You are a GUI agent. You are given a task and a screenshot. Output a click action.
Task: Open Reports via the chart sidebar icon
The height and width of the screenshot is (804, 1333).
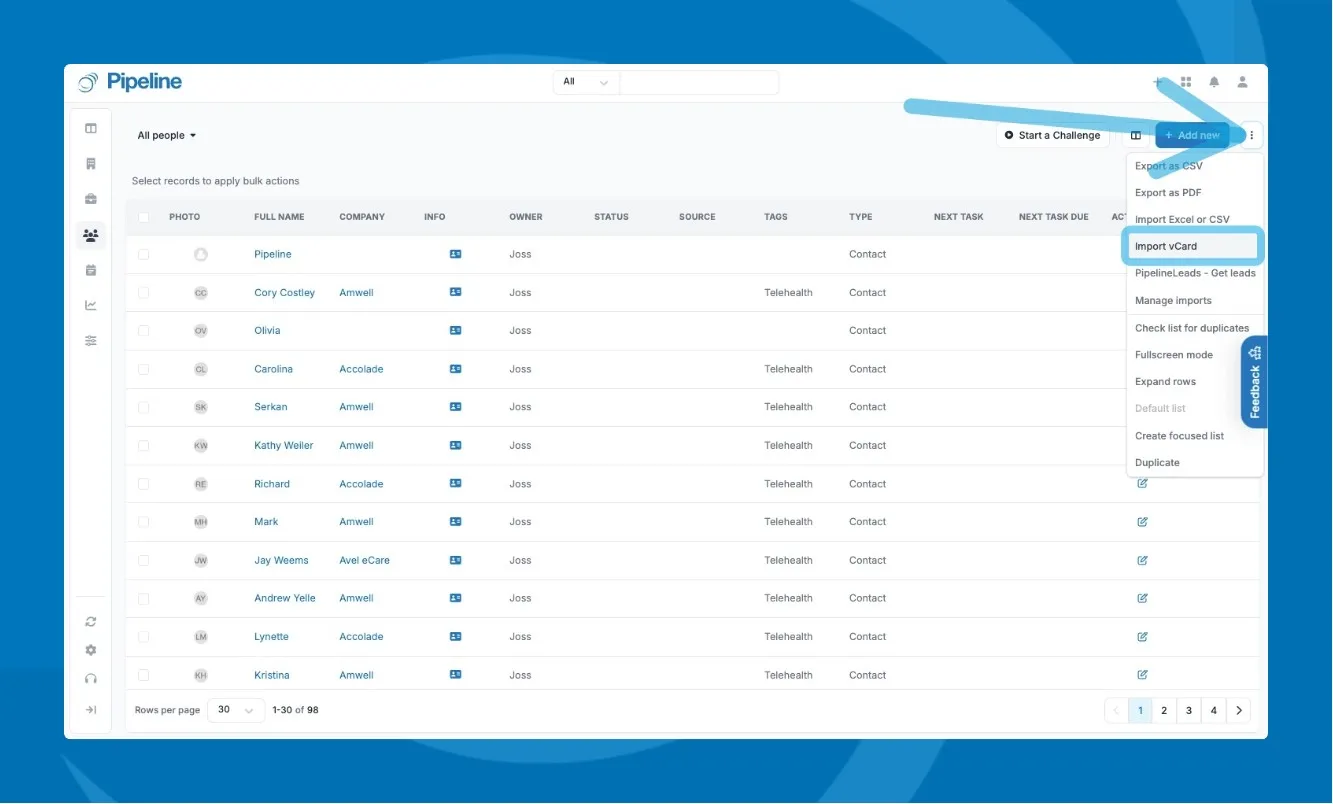[x=91, y=305]
